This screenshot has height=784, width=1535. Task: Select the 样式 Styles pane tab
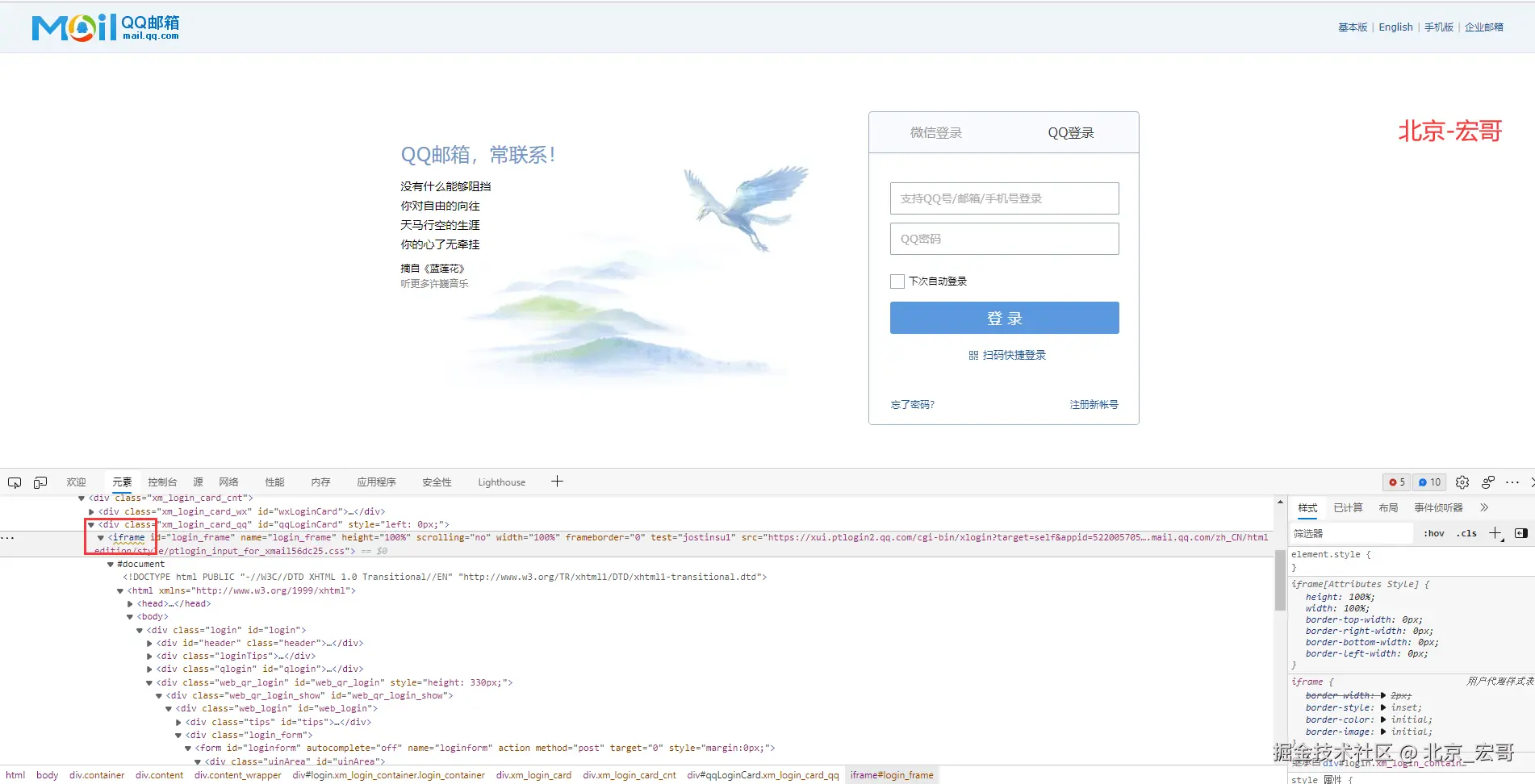click(x=1307, y=507)
